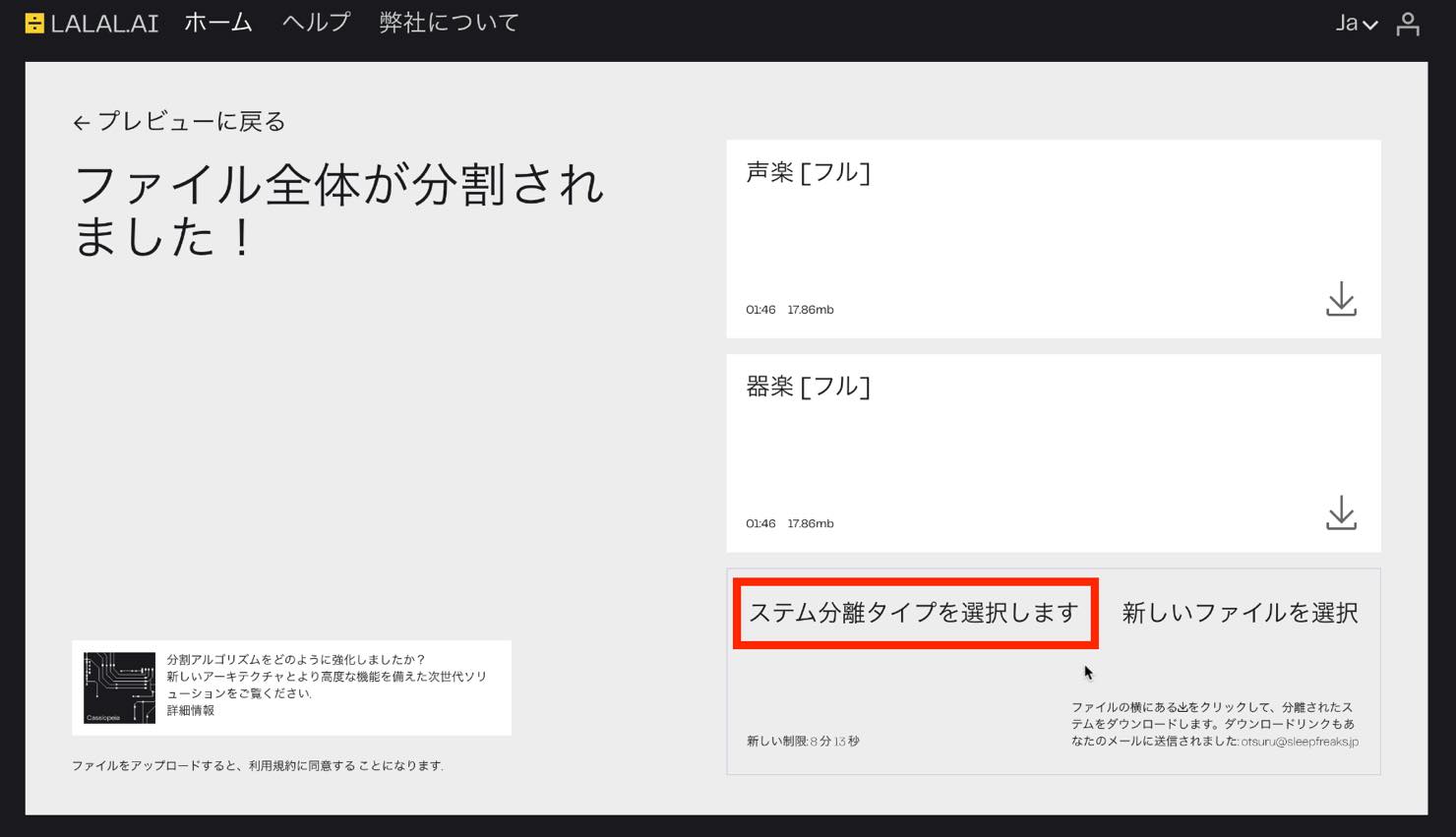
Task: Open the Ja language dropdown
Action: tap(1356, 23)
